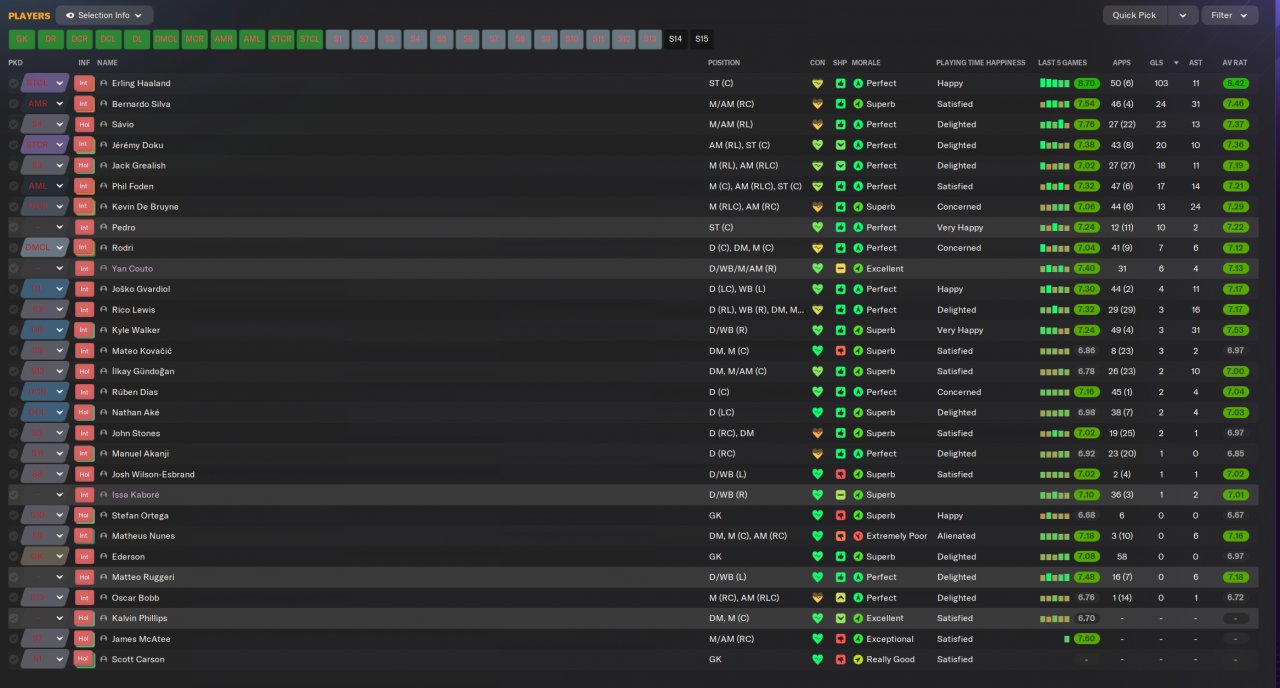Select the S14 substitute slot
The height and width of the screenshot is (688, 1280).
point(676,39)
